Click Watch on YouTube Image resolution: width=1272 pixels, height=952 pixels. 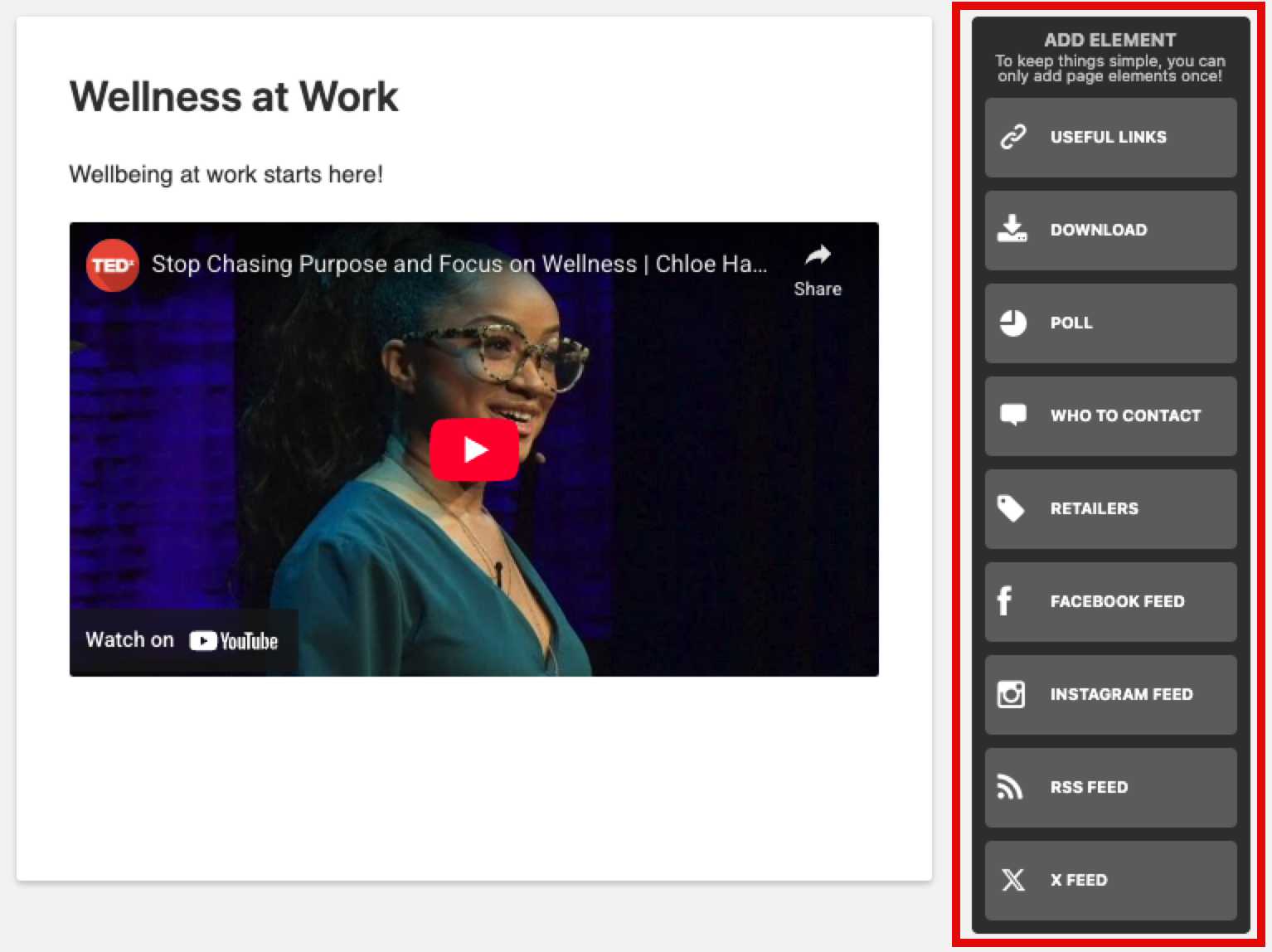[x=182, y=640]
